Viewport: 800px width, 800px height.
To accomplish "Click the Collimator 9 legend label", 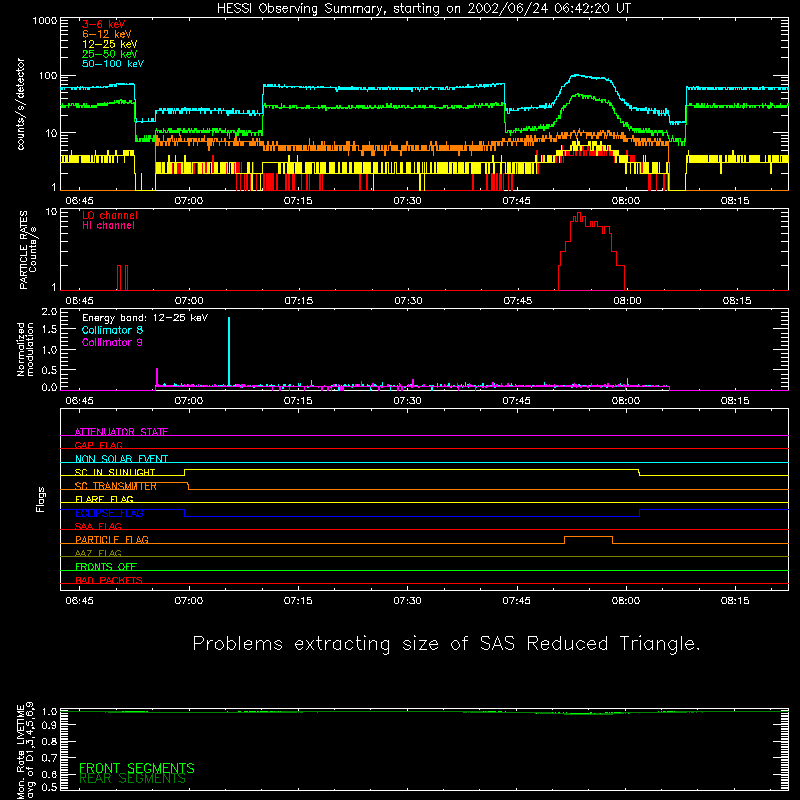I will pos(112,342).
